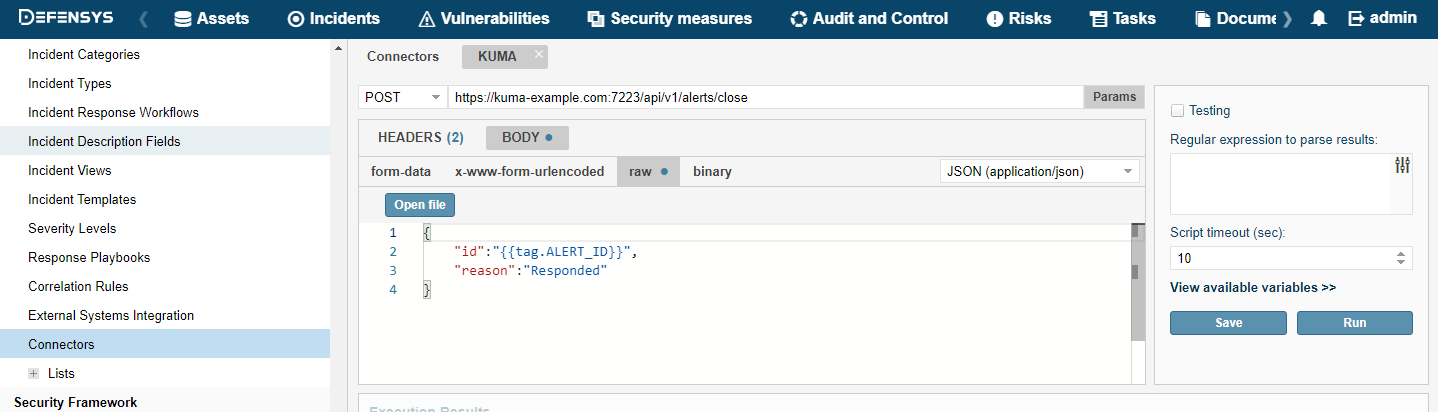Screen dimensions: 1438x412
Task: Switch body type to binary
Action: pos(712,171)
